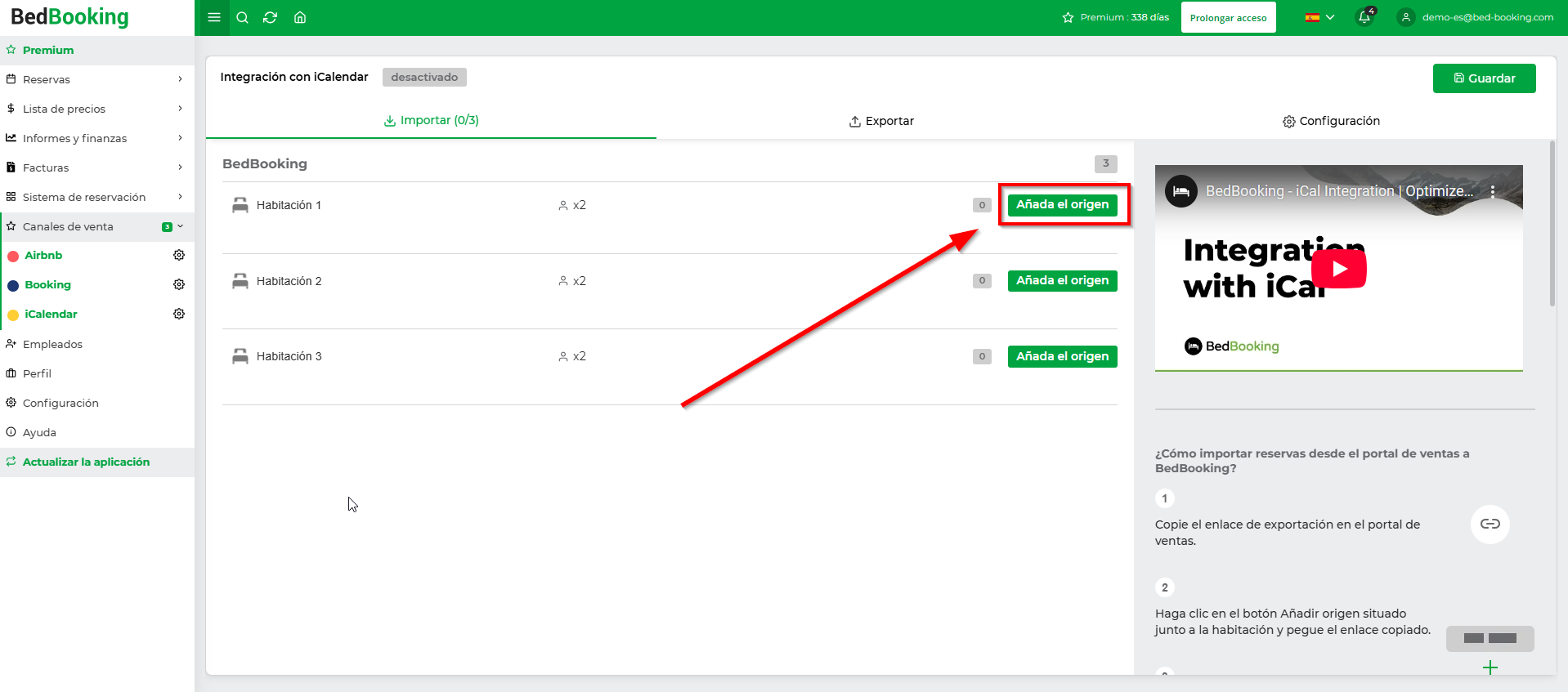This screenshot has height=692, width=1568.
Task: Play the iCal Integration YouTube video
Action: pyautogui.click(x=1339, y=269)
